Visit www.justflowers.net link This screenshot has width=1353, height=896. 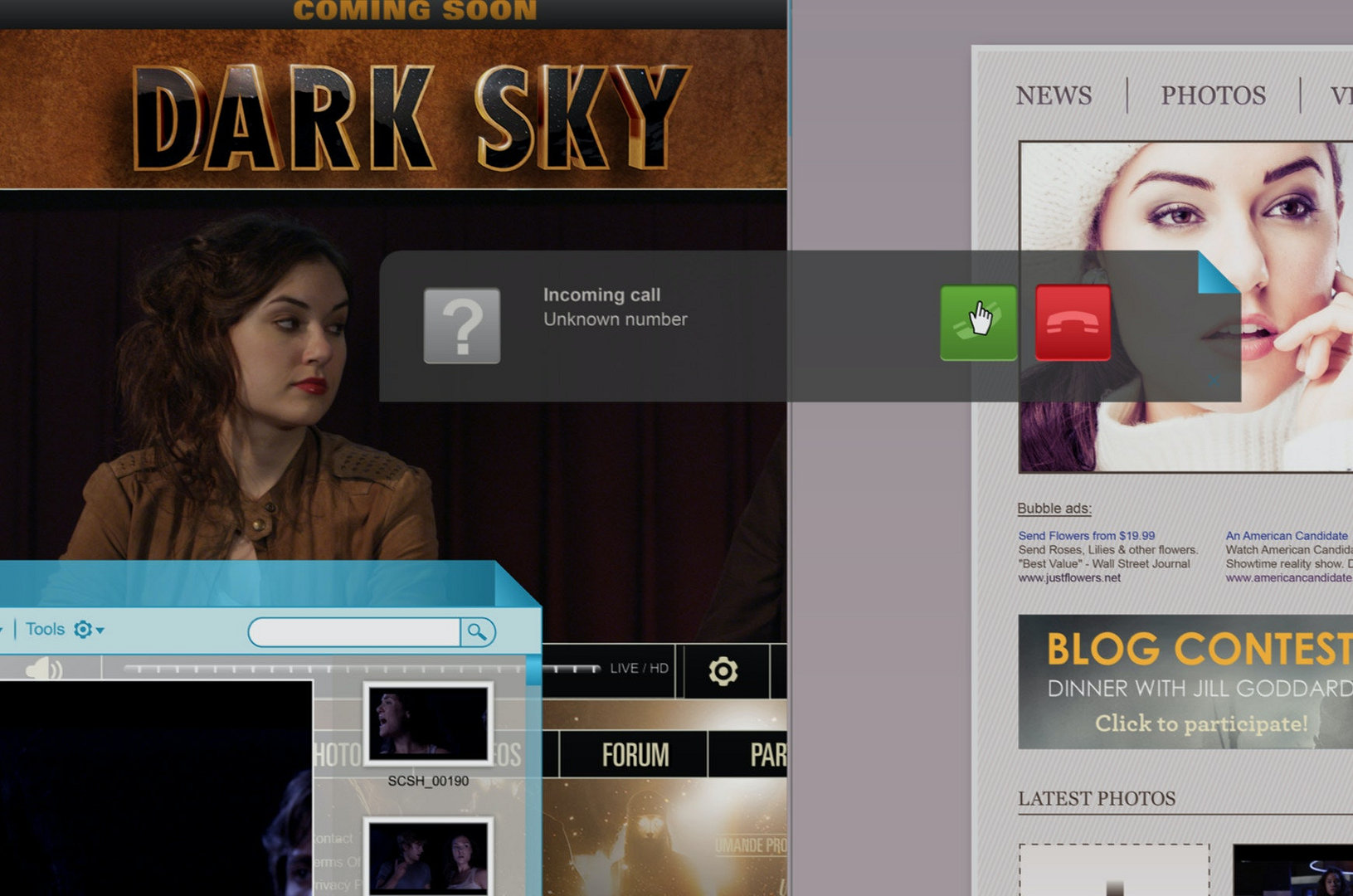(x=1069, y=578)
